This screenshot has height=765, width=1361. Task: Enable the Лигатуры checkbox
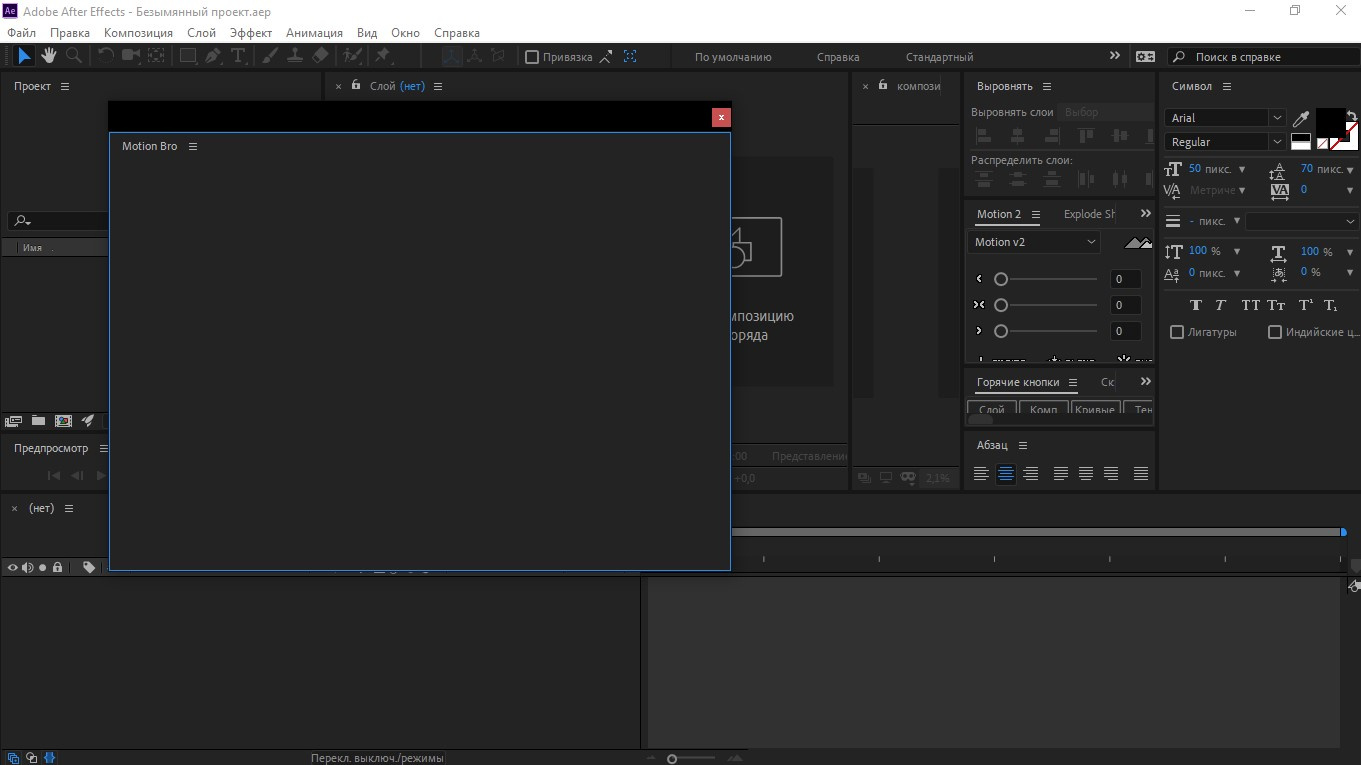tap(1177, 332)
